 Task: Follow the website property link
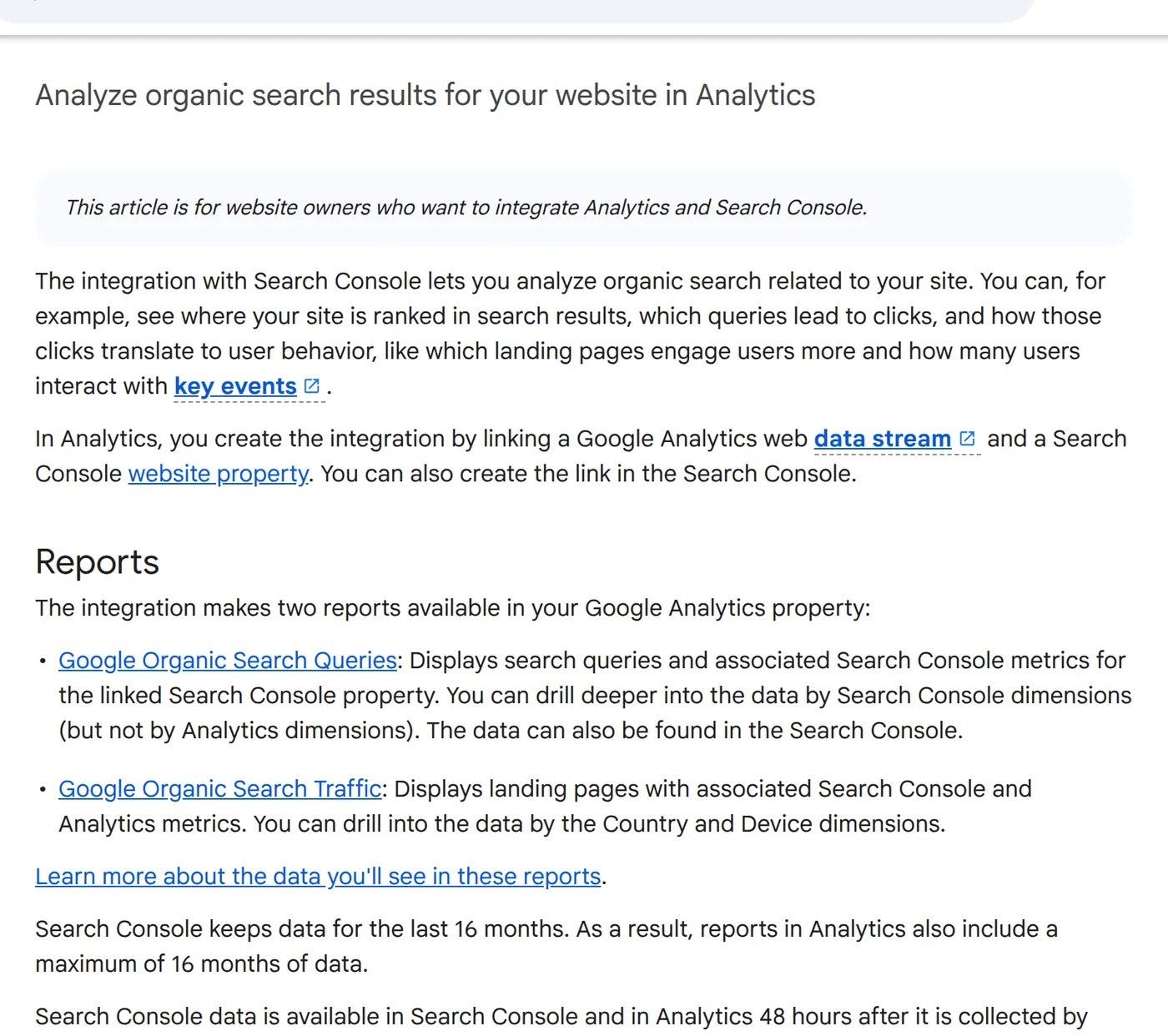219,474
